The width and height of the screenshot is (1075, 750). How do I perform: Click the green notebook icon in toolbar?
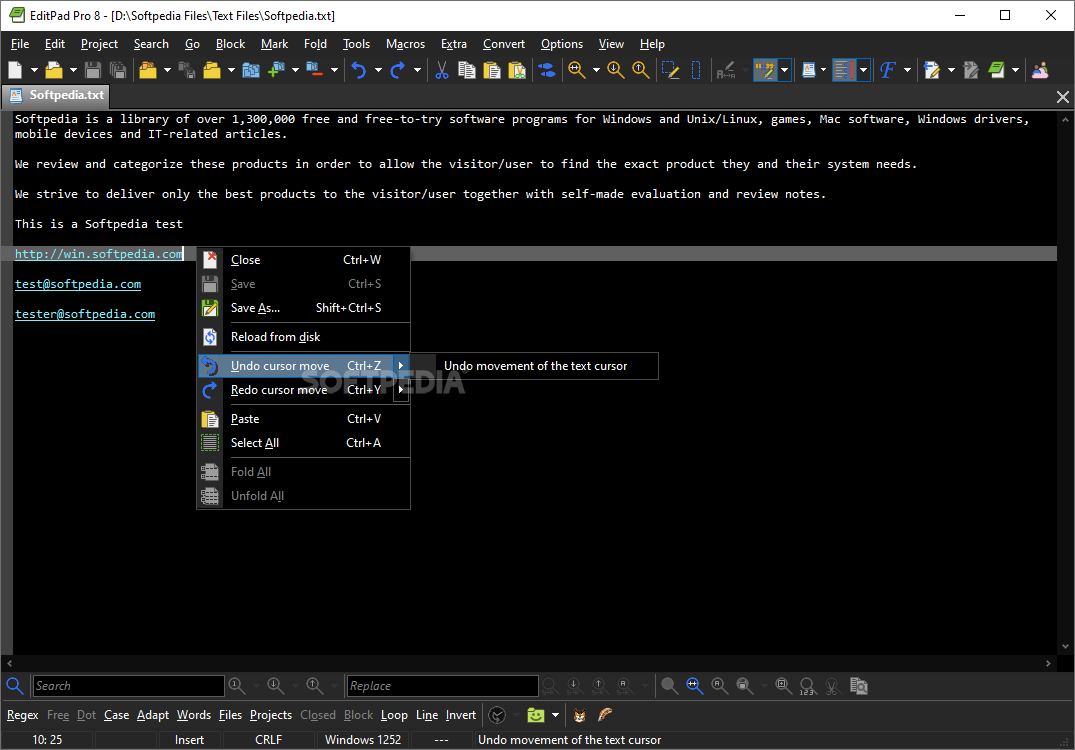pyautogui.click(x=996, y=70)
